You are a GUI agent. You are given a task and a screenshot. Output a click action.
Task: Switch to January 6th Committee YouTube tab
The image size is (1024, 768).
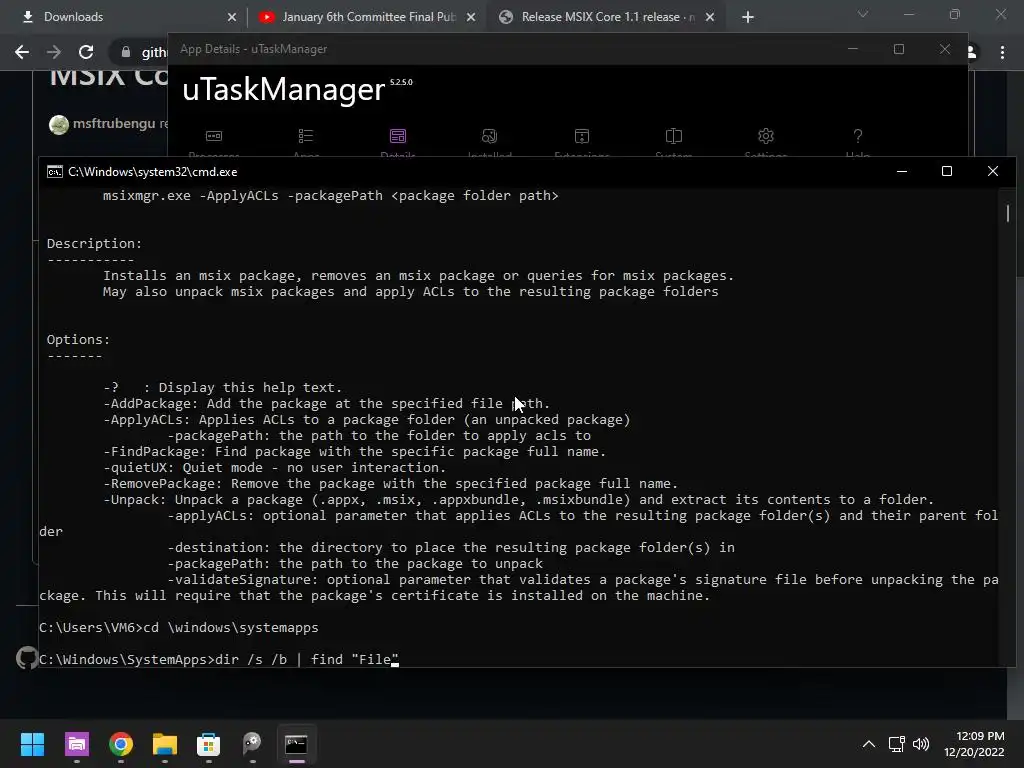tap(367, 17)
